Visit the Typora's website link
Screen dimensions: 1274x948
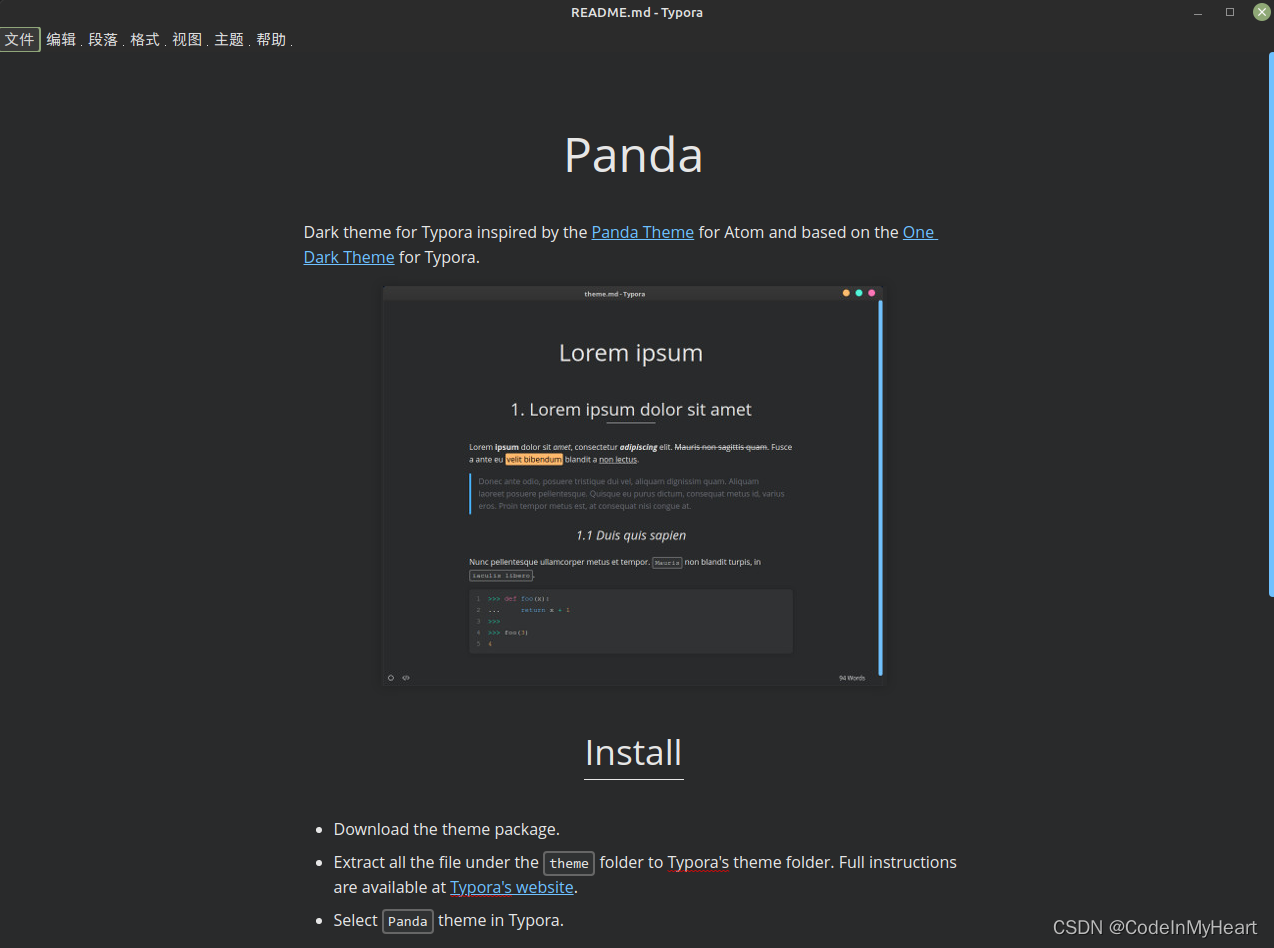coord(512,887)
